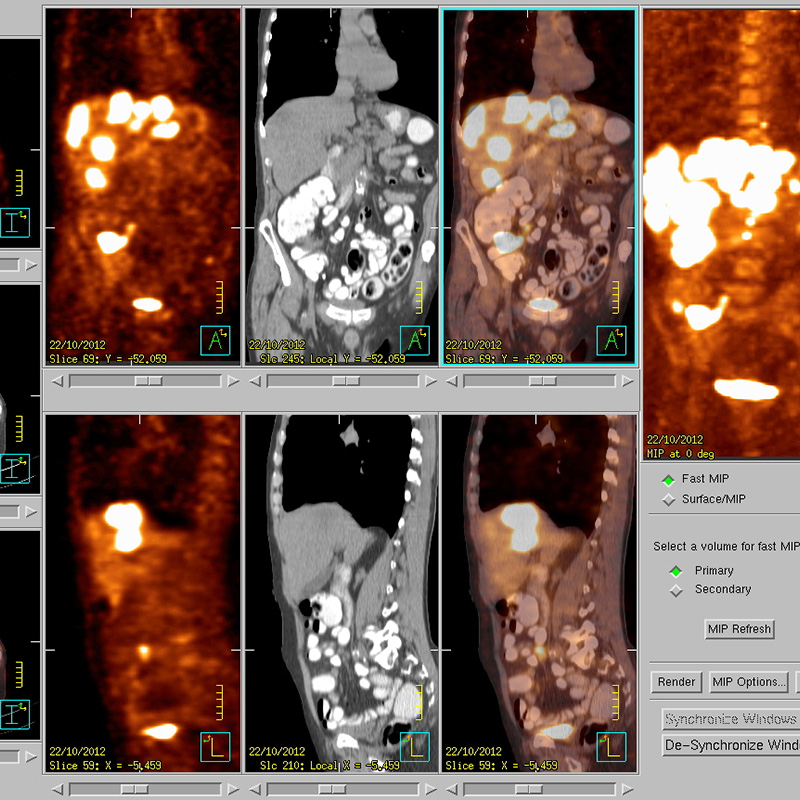Click the right arrow below the top left-edge viewport
The image size is (800, 800).
(x=32, y=265)
